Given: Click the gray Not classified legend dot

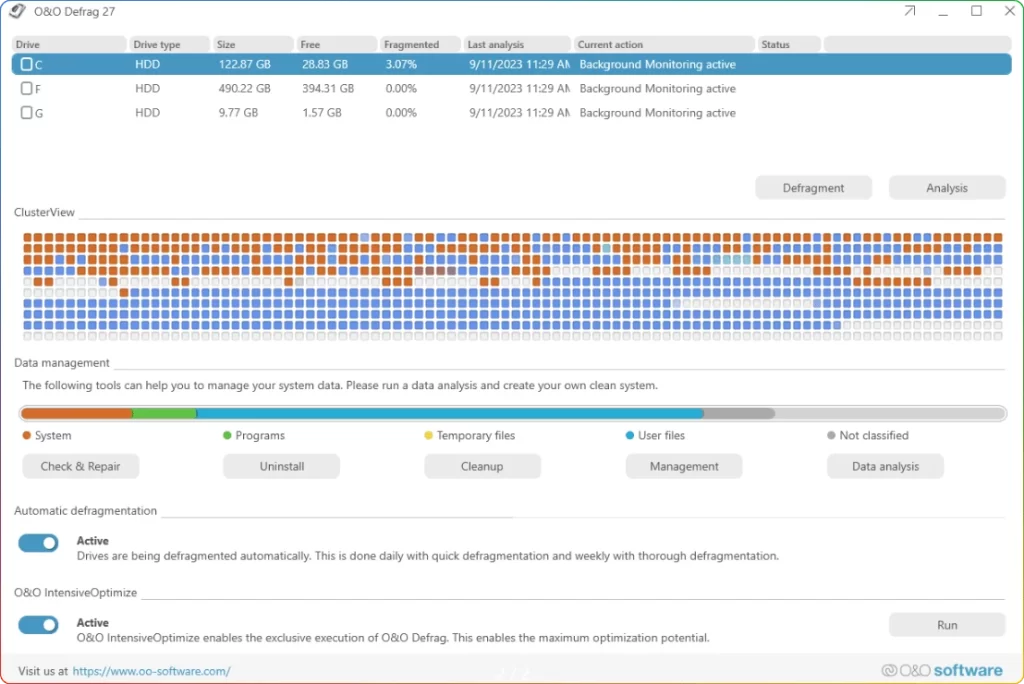Looking at the screenshot, I should 833,435.
